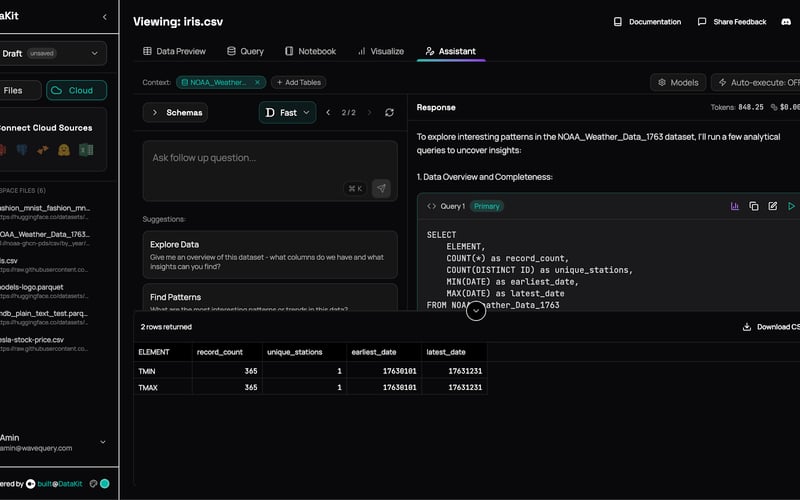
Task: Open the iris.csv file in sidebar
Action: [45, 265]
